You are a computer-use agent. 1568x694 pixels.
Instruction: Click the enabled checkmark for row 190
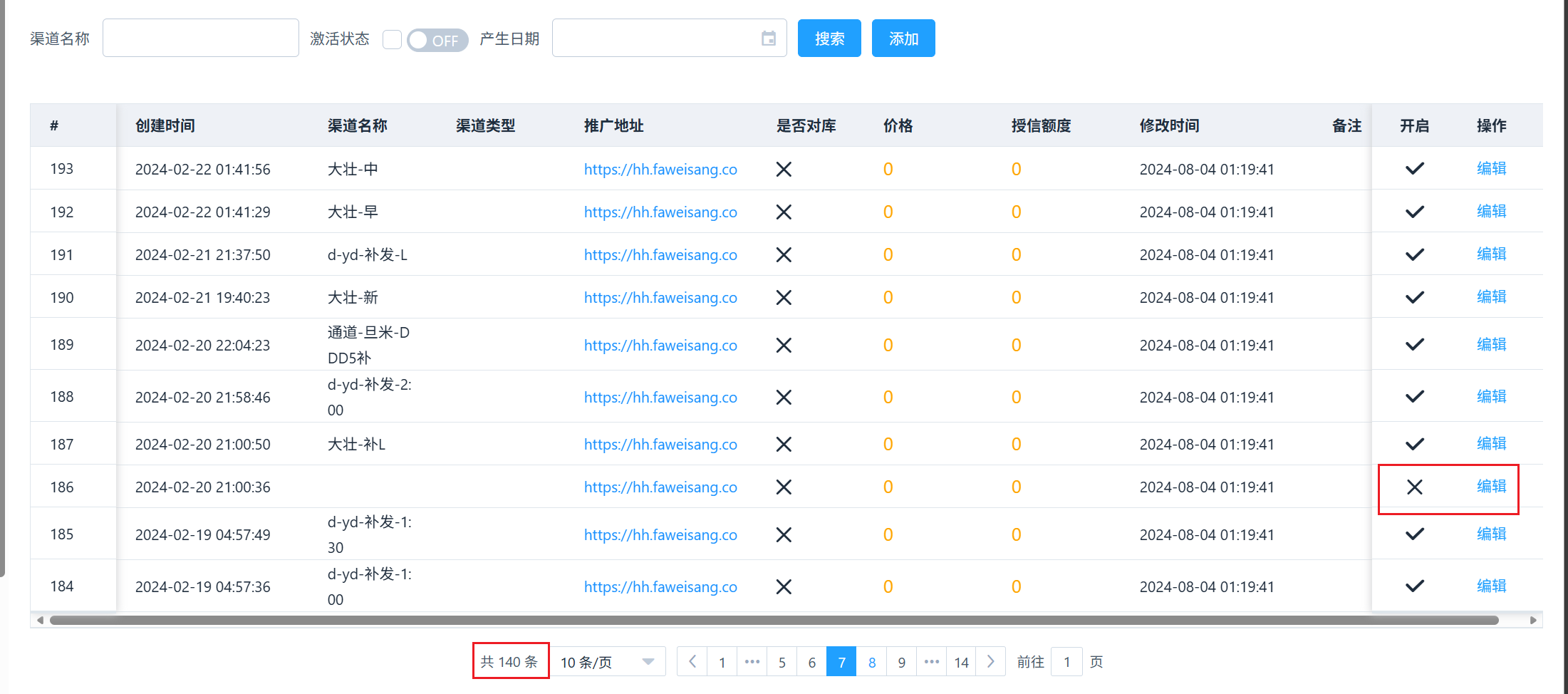(1414, 297)
